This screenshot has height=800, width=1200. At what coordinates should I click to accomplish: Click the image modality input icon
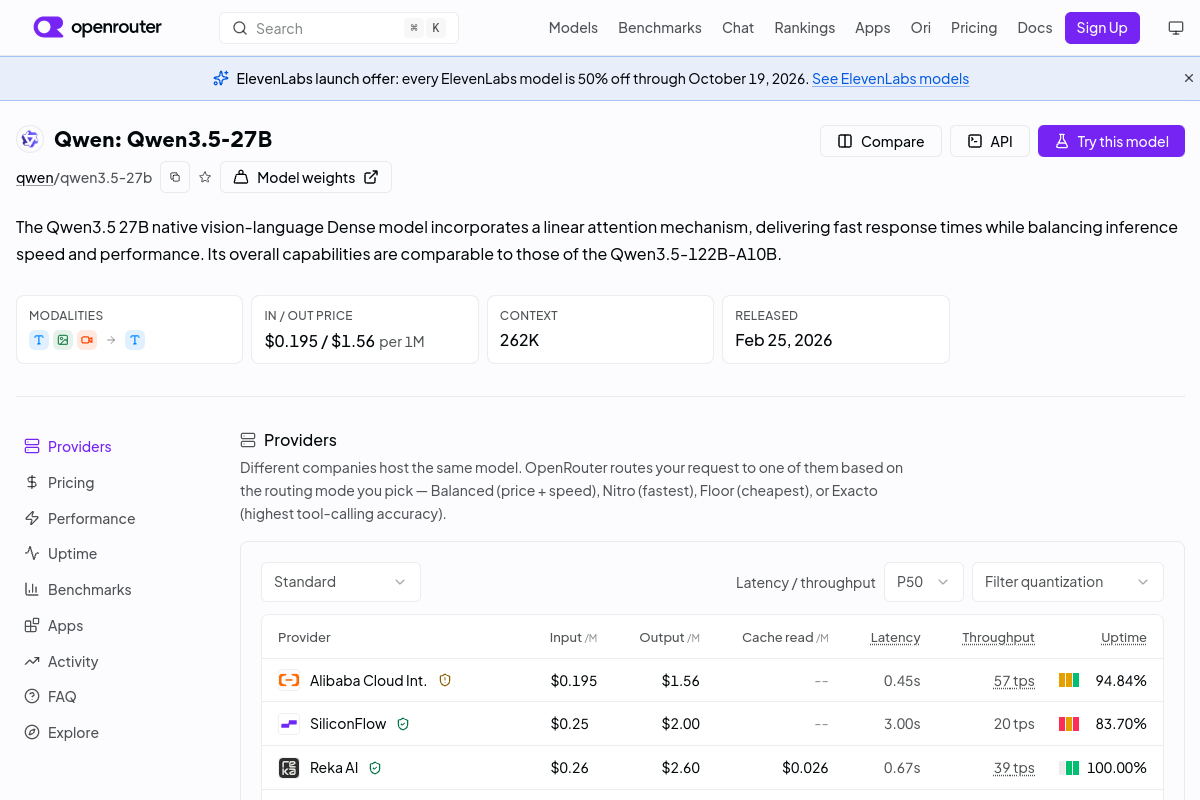(x=63, y=340)
